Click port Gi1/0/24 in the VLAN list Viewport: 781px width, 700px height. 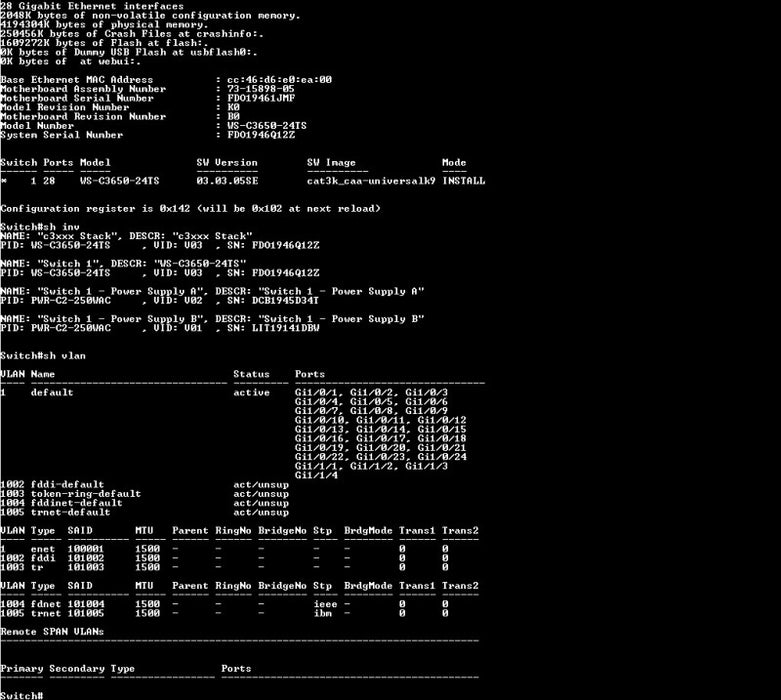pos(442,457)
